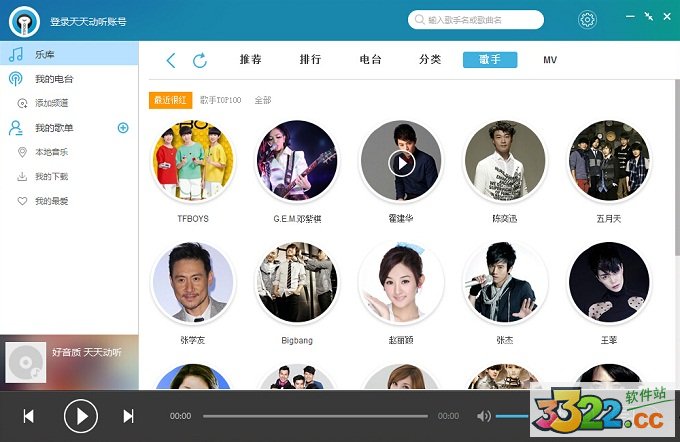The width and height of the screenshot is (680, 442).
Task: Click the 我的下载 download icon
Action: click(x=22, y=177)
